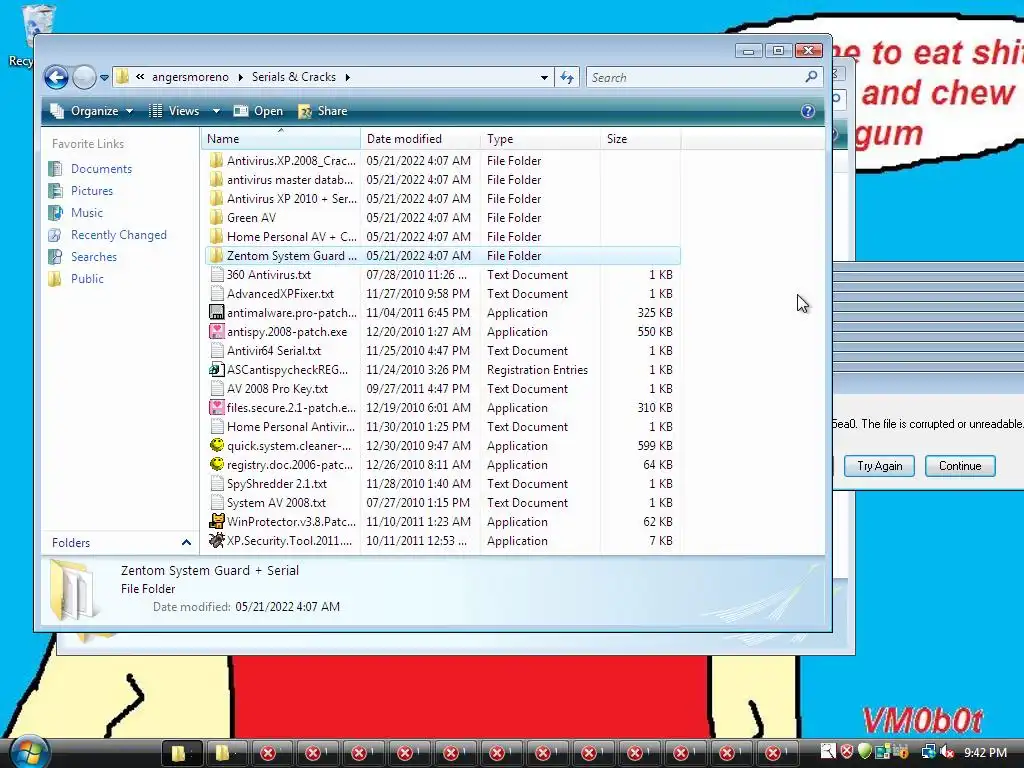The width and height of the screenshot is (1024, 768).
Task: Open Recently Changed favorite link
Action: (118, 234)
